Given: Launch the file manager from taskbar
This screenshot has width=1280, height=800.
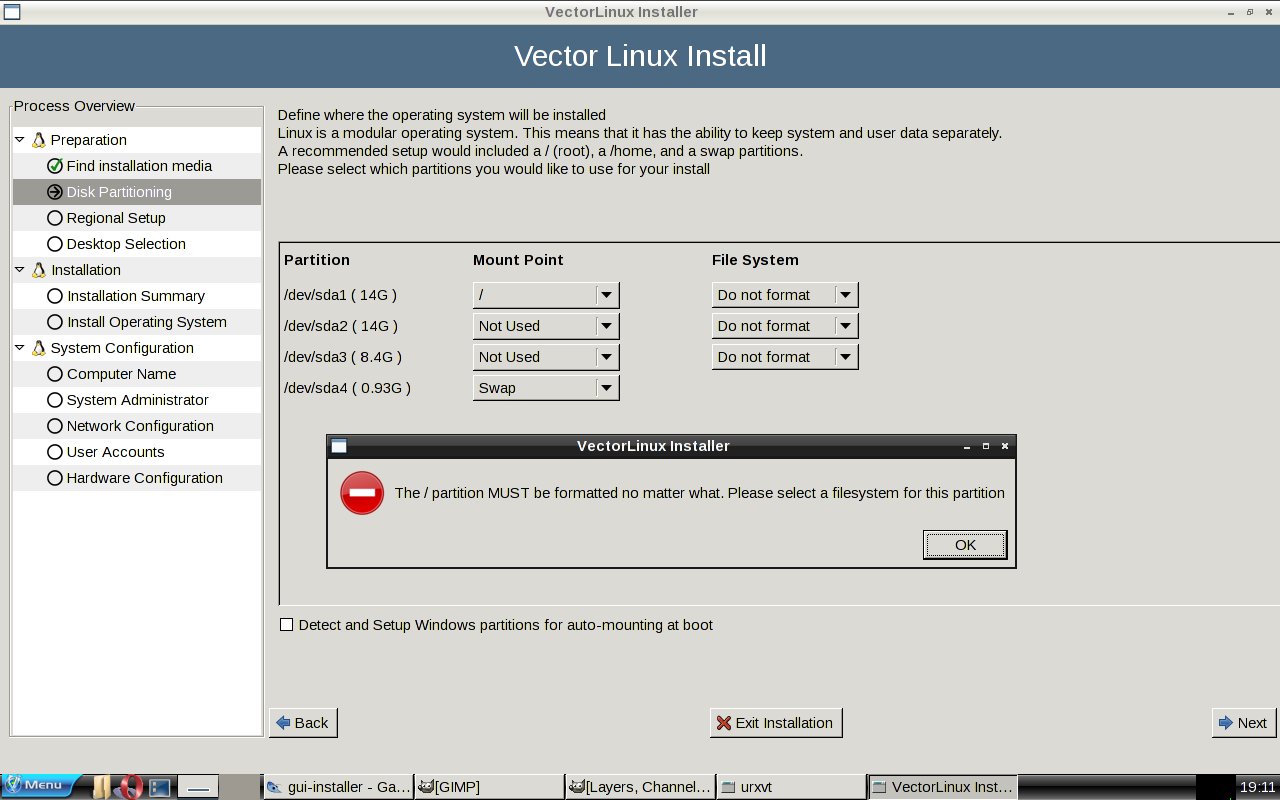Looking at the screenshot, I should pyautogui.click(x=101, y=787).
